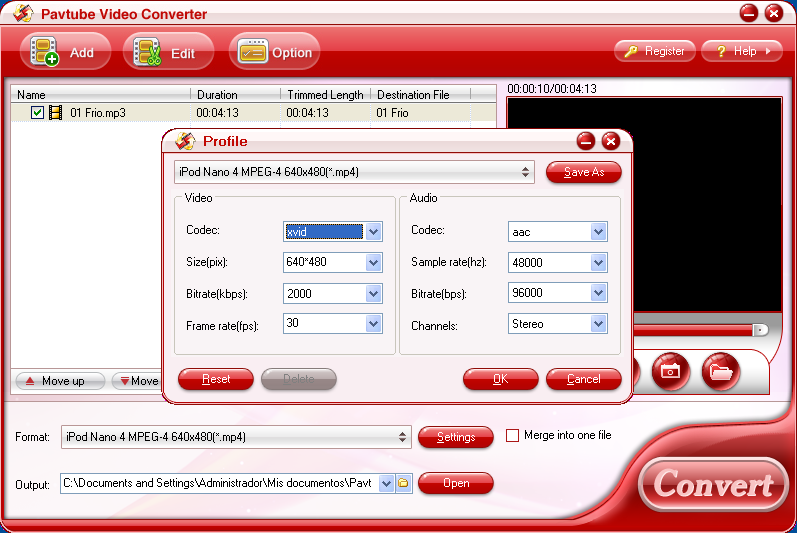Start conversion with Convert button
Viewport: 797px width, 533px height.
click(x=713, y=484)
